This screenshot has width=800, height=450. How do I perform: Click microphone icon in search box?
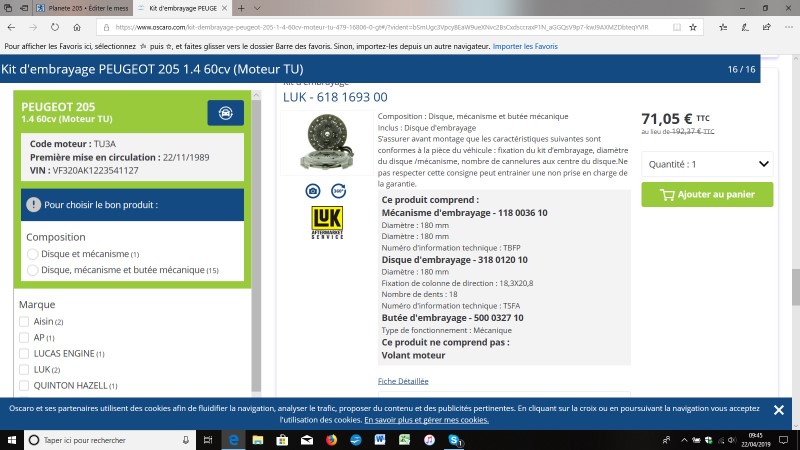pos(186,440)
